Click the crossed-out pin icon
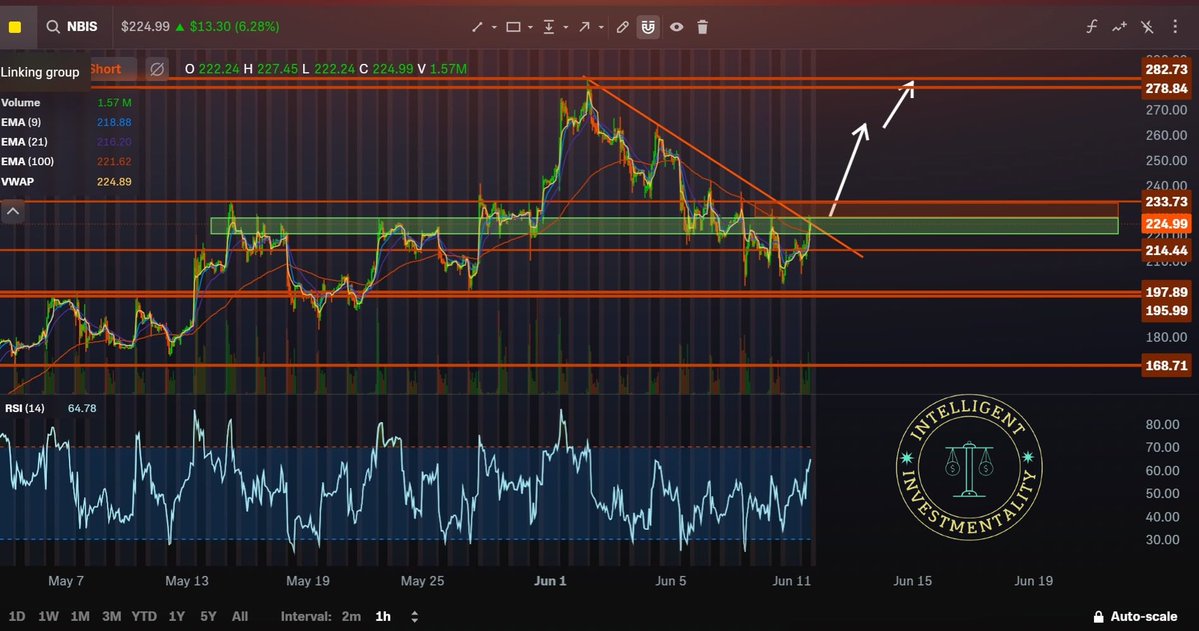The height and width of the screenshot is (631, 1199). click(1147, 27)
